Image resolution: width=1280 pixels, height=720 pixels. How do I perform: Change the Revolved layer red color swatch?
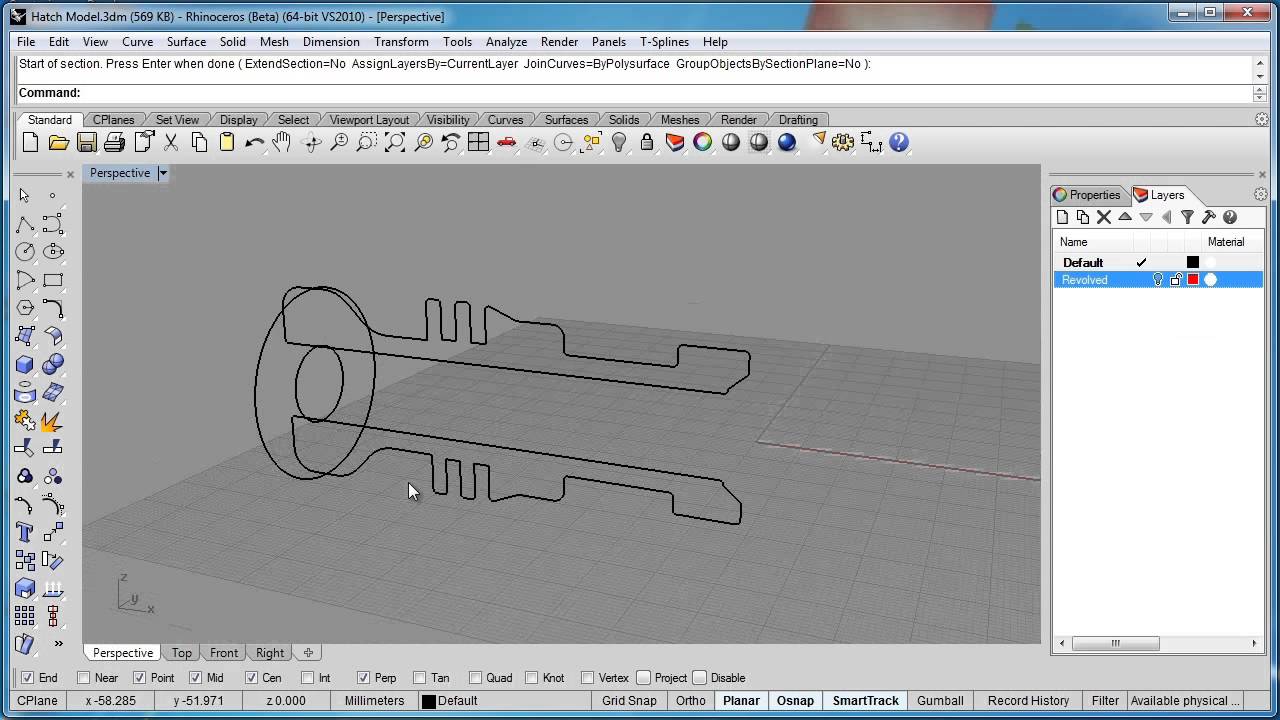pos(1192,280)
